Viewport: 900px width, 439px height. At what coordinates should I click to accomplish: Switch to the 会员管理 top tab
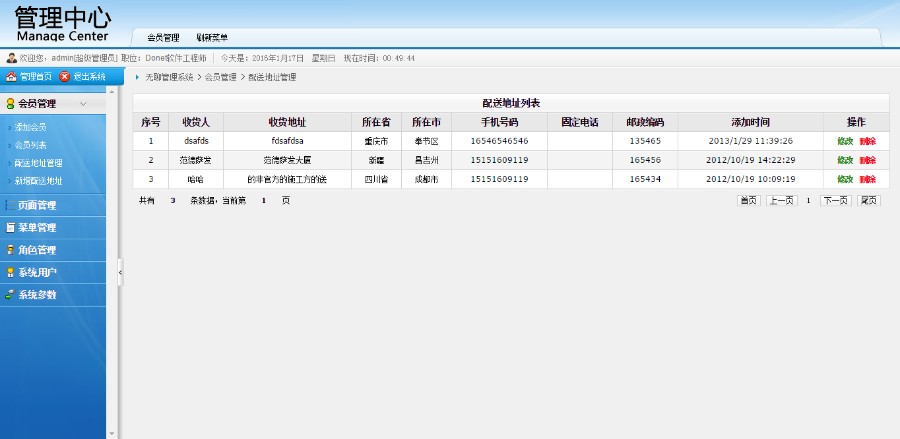coord(163,38)
